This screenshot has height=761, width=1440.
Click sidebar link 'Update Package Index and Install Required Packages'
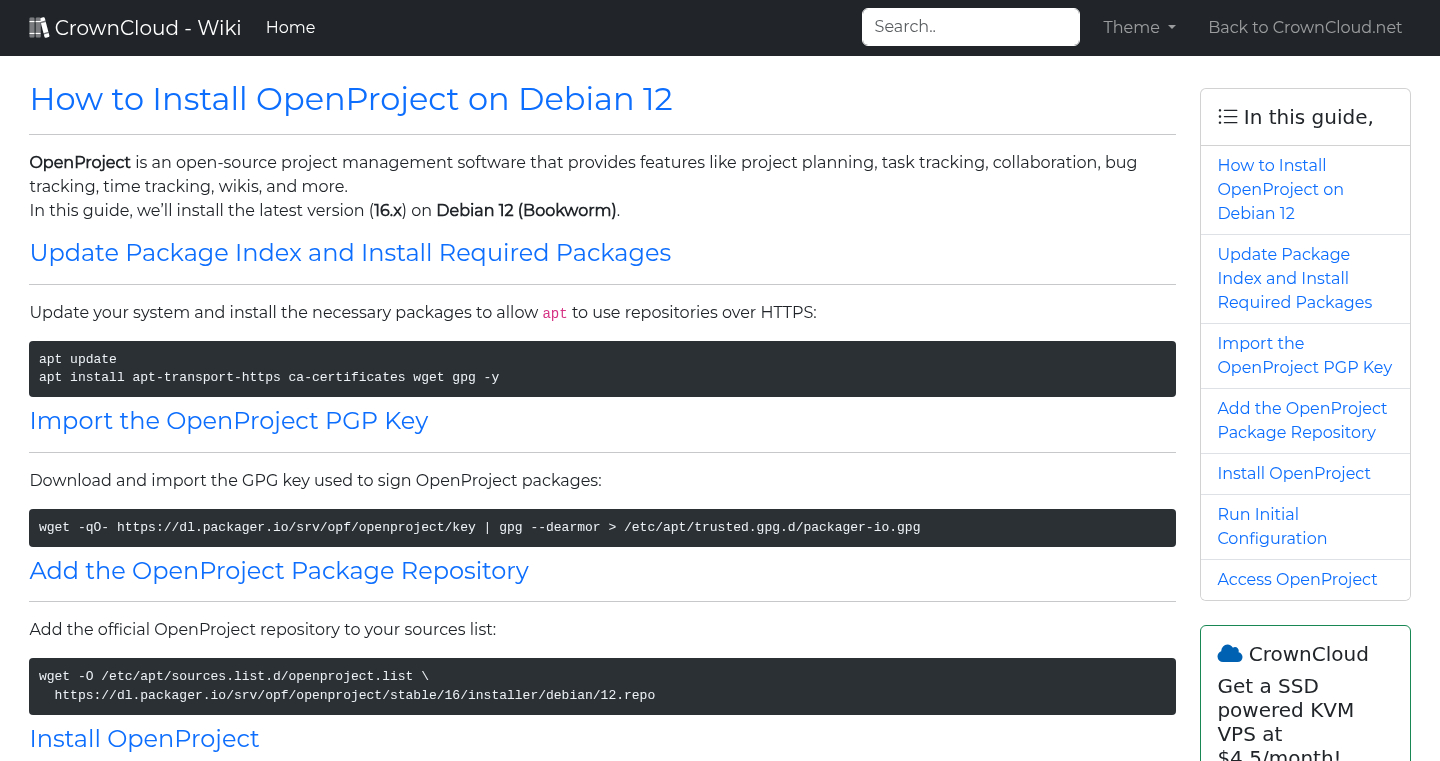(1294, 278)
